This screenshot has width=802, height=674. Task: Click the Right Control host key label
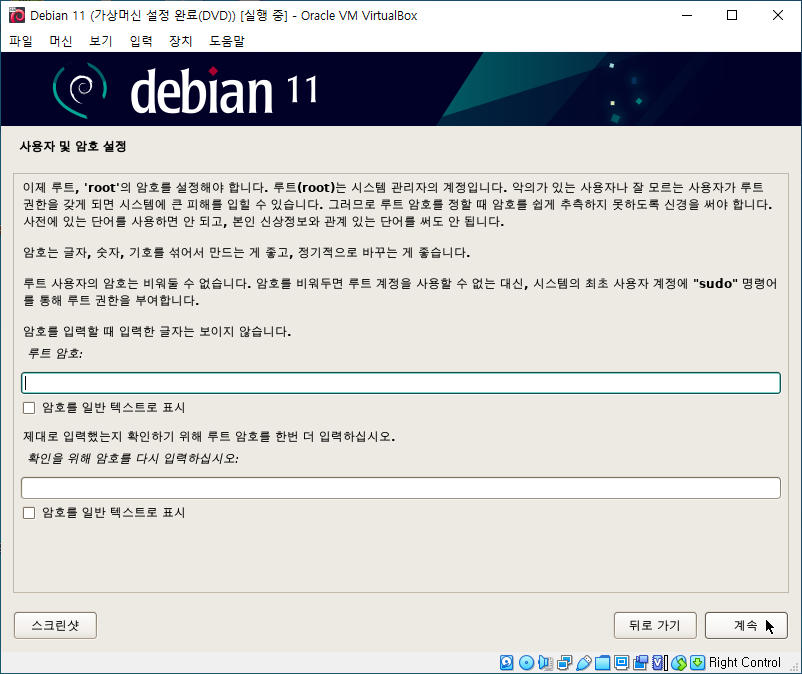coord(745,663)
